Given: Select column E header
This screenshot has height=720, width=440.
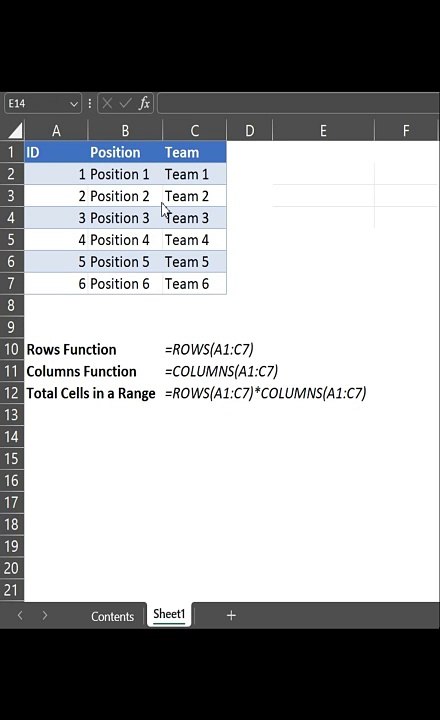Looking at the screenshot, I should pos(323,131).
